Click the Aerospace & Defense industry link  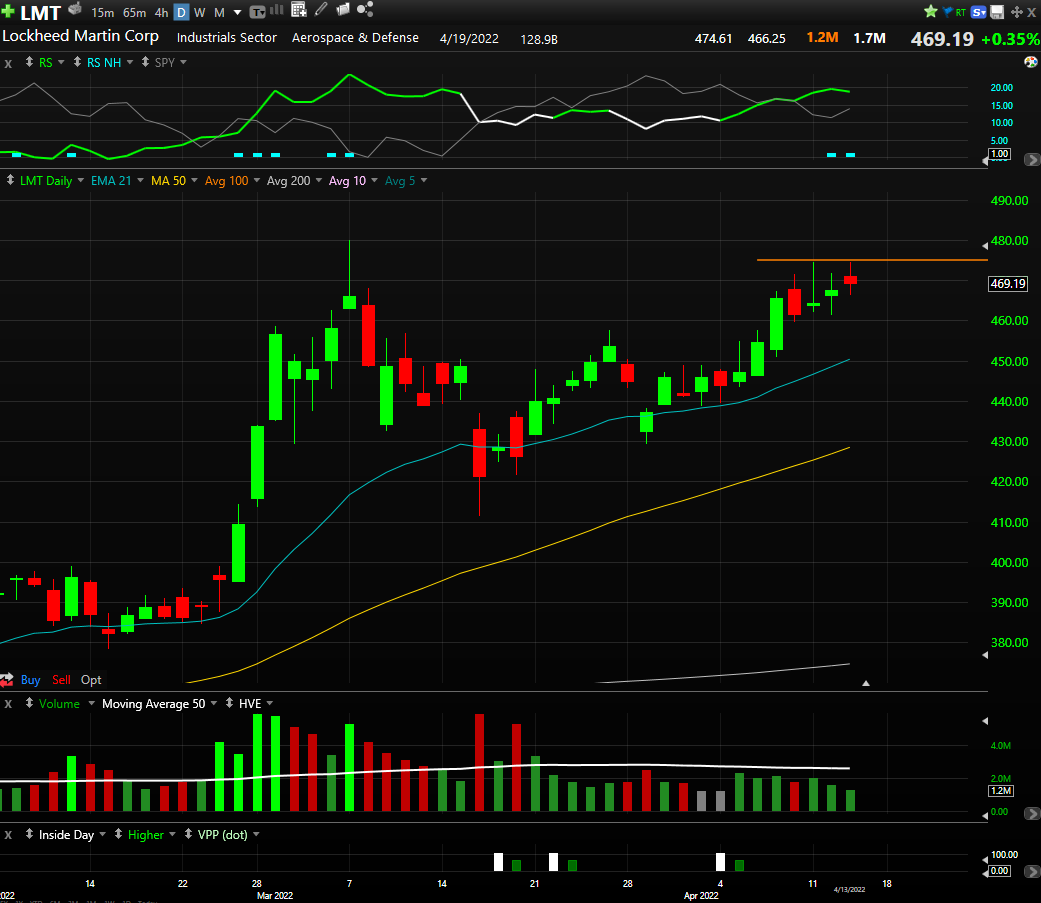click(x=355, y=38)
